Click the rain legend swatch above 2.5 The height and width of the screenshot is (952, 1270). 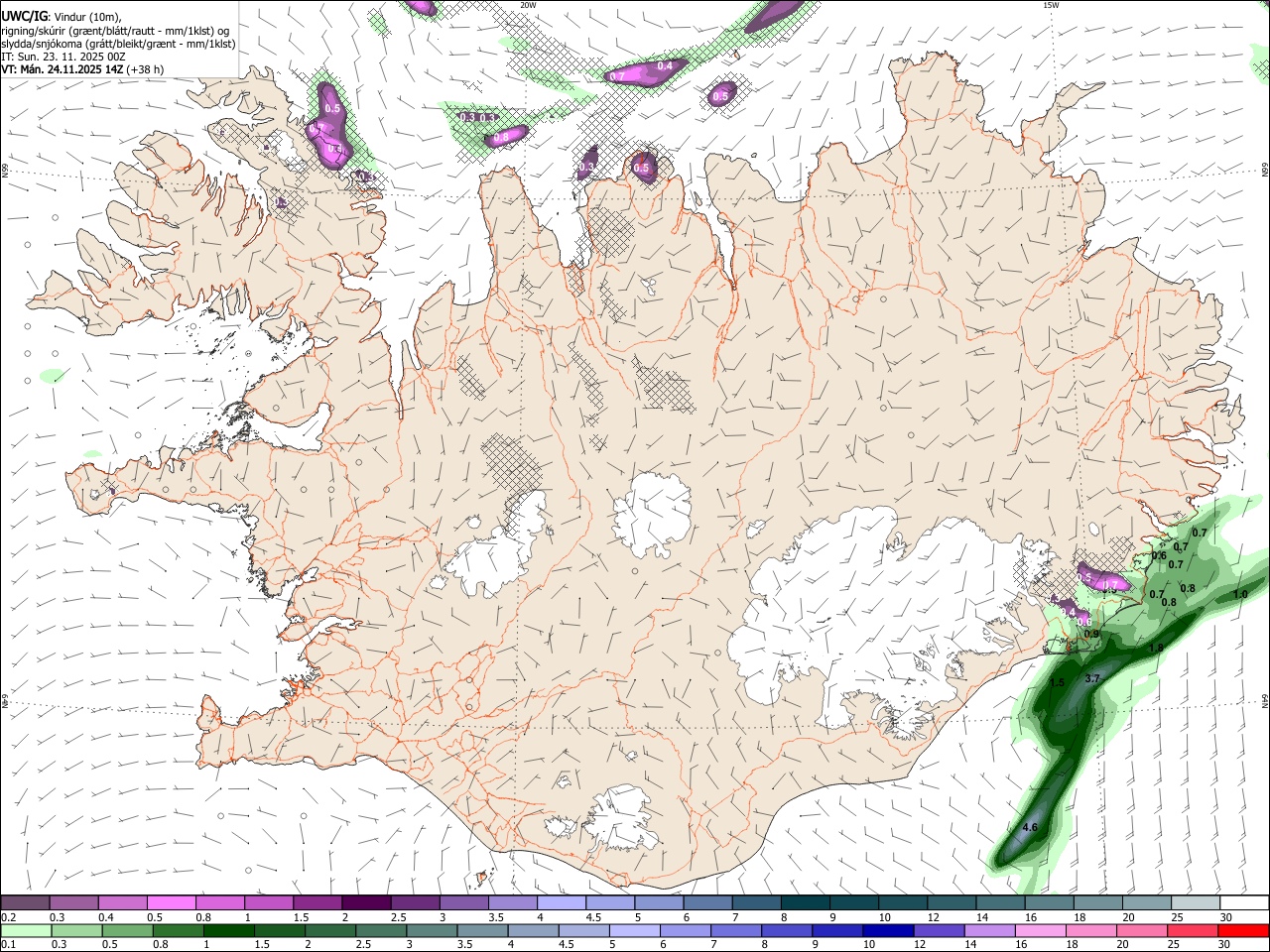(x=380, y=930)
